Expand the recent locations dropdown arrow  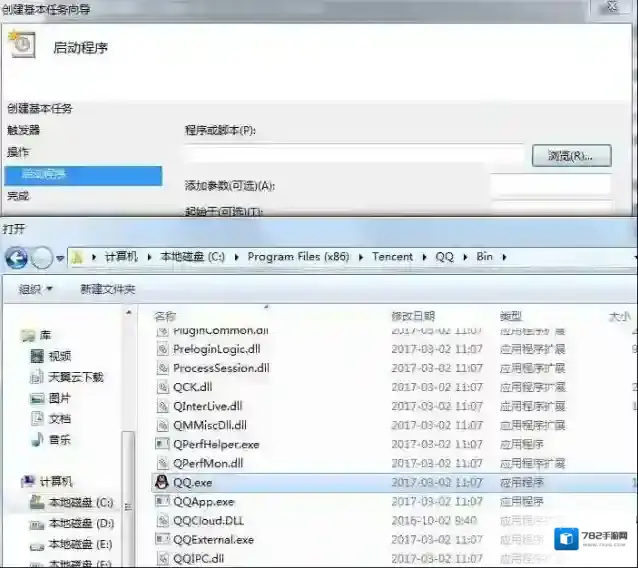pyautogui.click(x=60, y=258)
